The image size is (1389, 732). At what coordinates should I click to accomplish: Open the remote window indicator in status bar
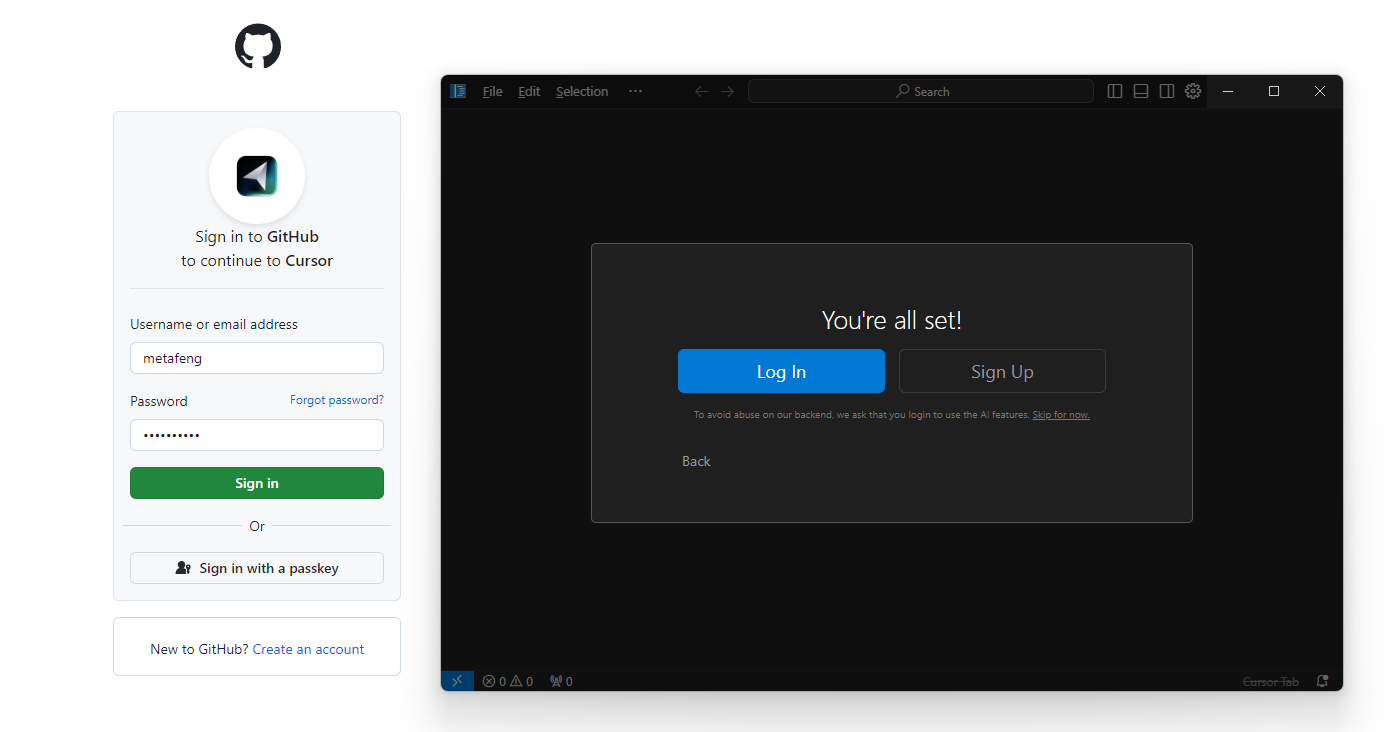pyautogui.click(x=457, y=681)
